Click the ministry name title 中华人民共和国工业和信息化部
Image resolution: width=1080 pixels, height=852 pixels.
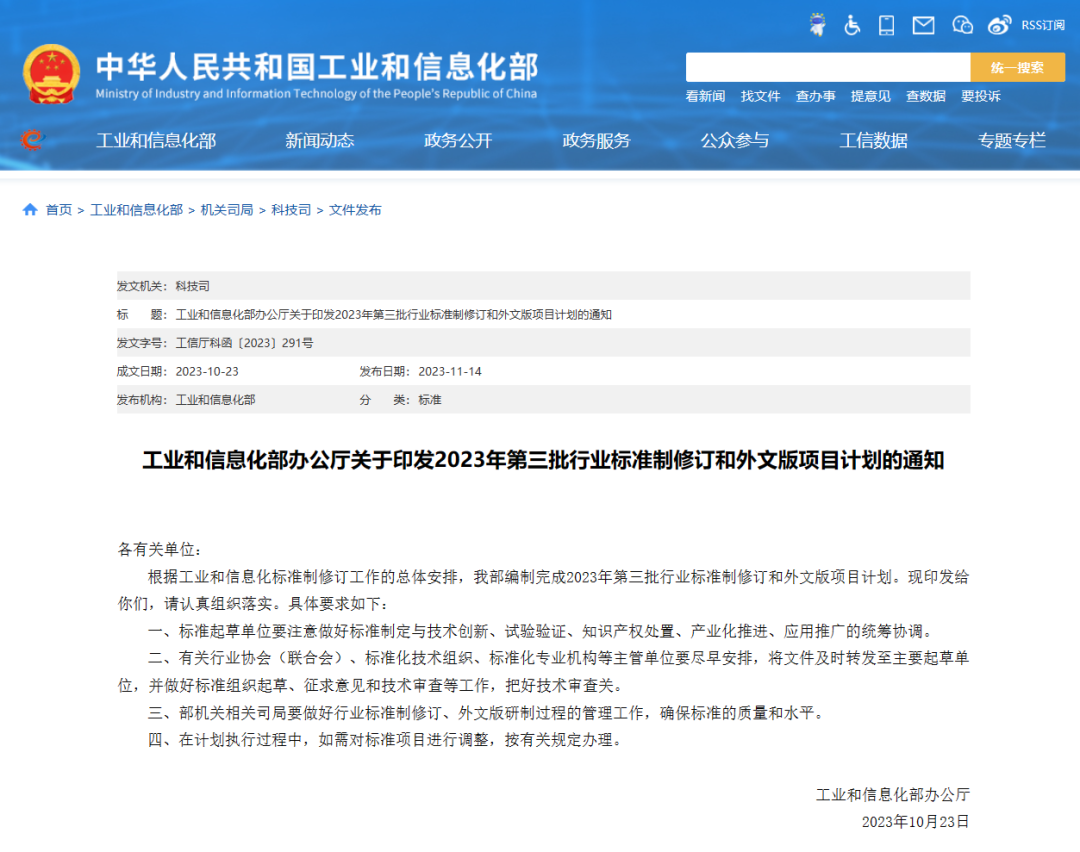click(x=317, y=67)
